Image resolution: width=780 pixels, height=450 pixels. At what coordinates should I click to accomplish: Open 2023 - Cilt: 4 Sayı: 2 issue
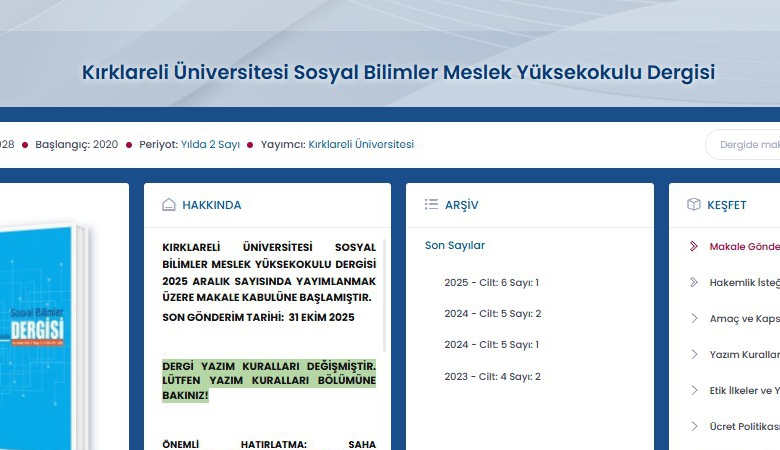[492, 377]
